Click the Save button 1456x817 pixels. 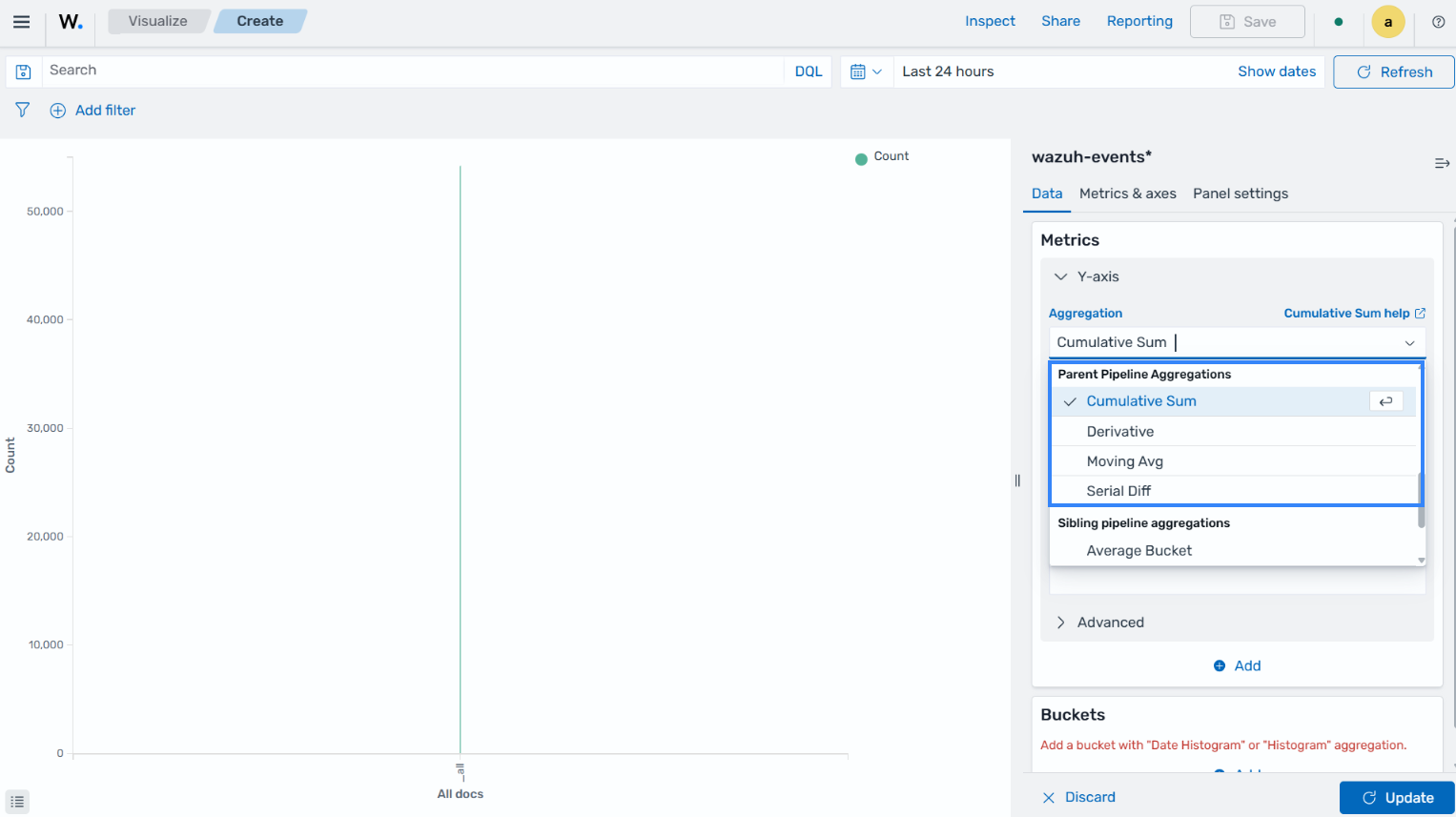point(1247,22)
